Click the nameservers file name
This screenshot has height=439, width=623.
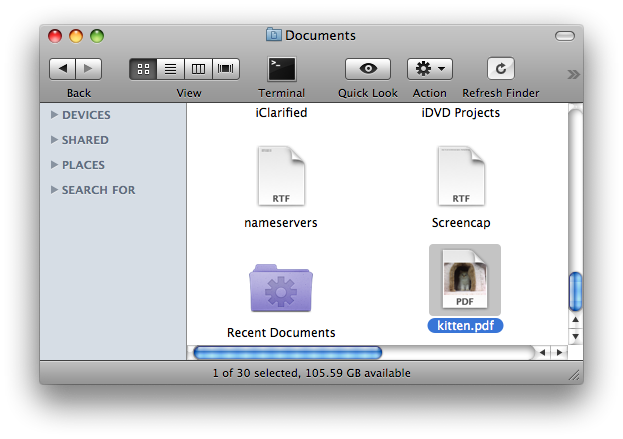281,223
